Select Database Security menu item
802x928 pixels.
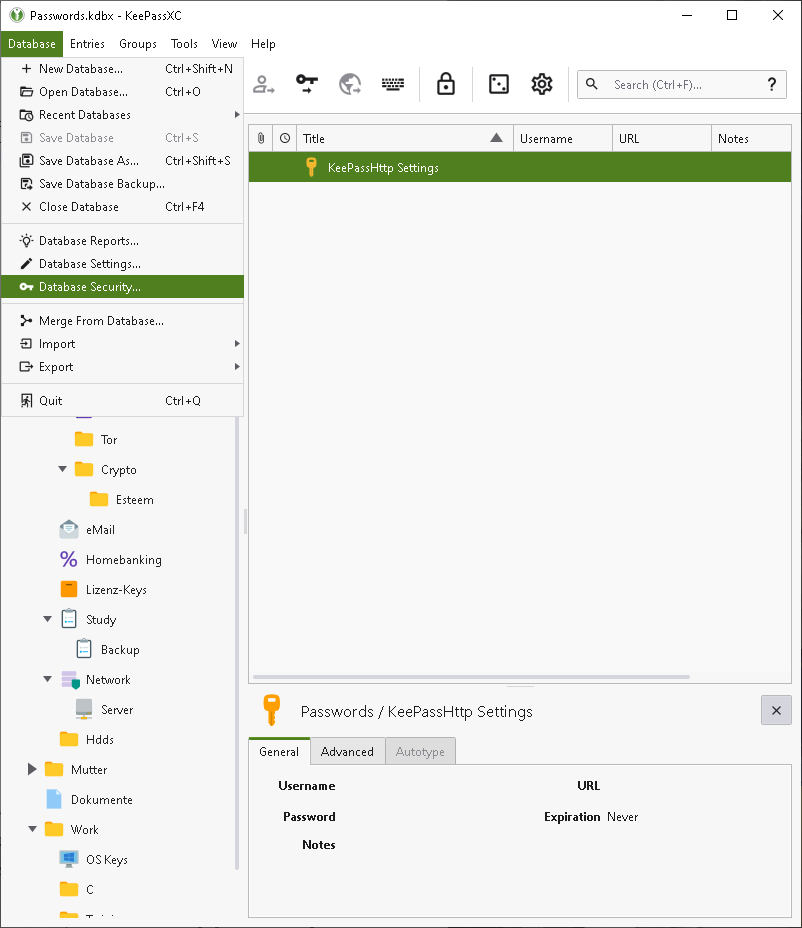coord(123,287)
